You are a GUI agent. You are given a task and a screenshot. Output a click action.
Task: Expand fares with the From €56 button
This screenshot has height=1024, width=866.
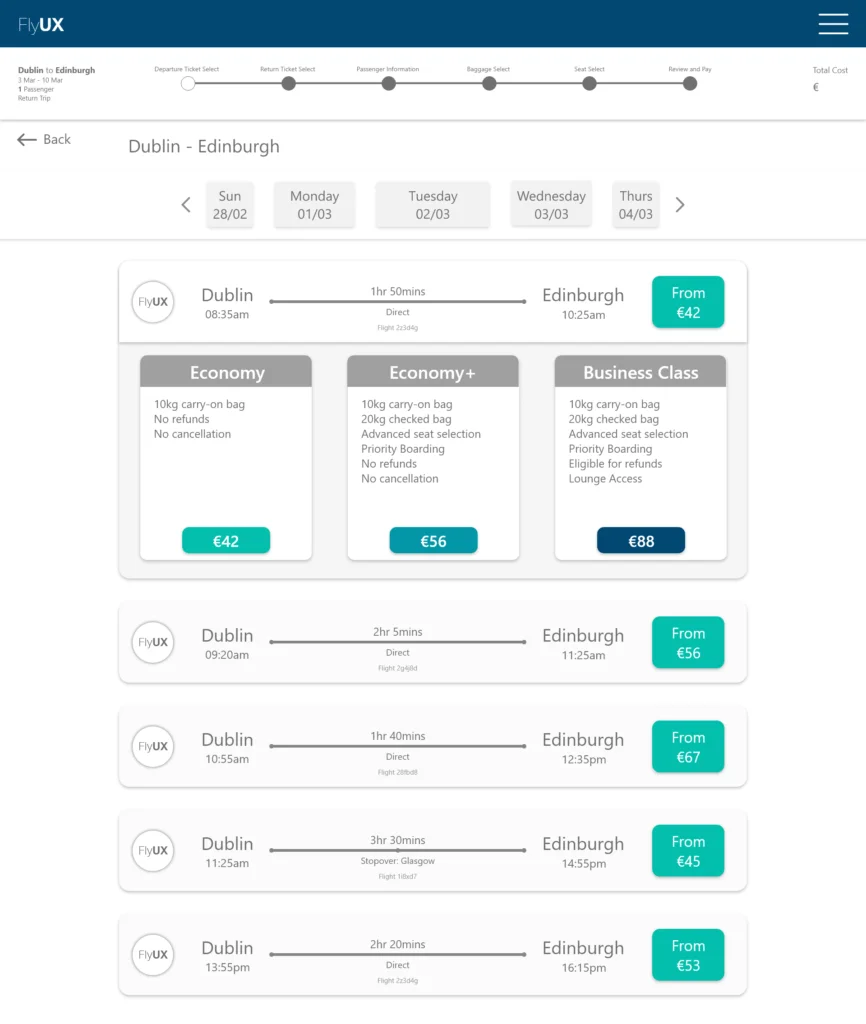coord(688,643)
